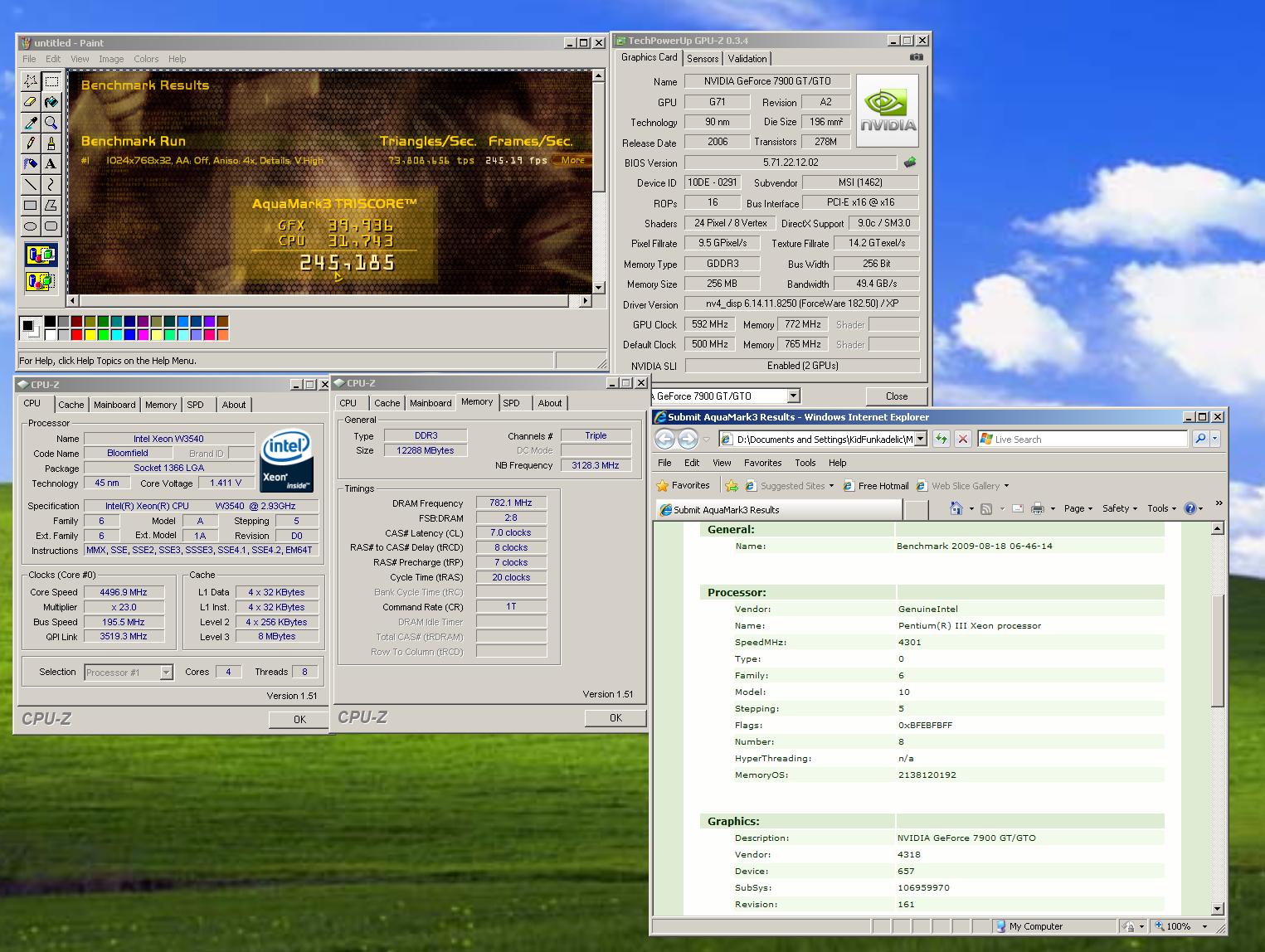Viewport: 1265px width, 952px height.
Task: Expand the Suggested Sites dropdown
Action: pyautogui.click(x=831, y=486)
